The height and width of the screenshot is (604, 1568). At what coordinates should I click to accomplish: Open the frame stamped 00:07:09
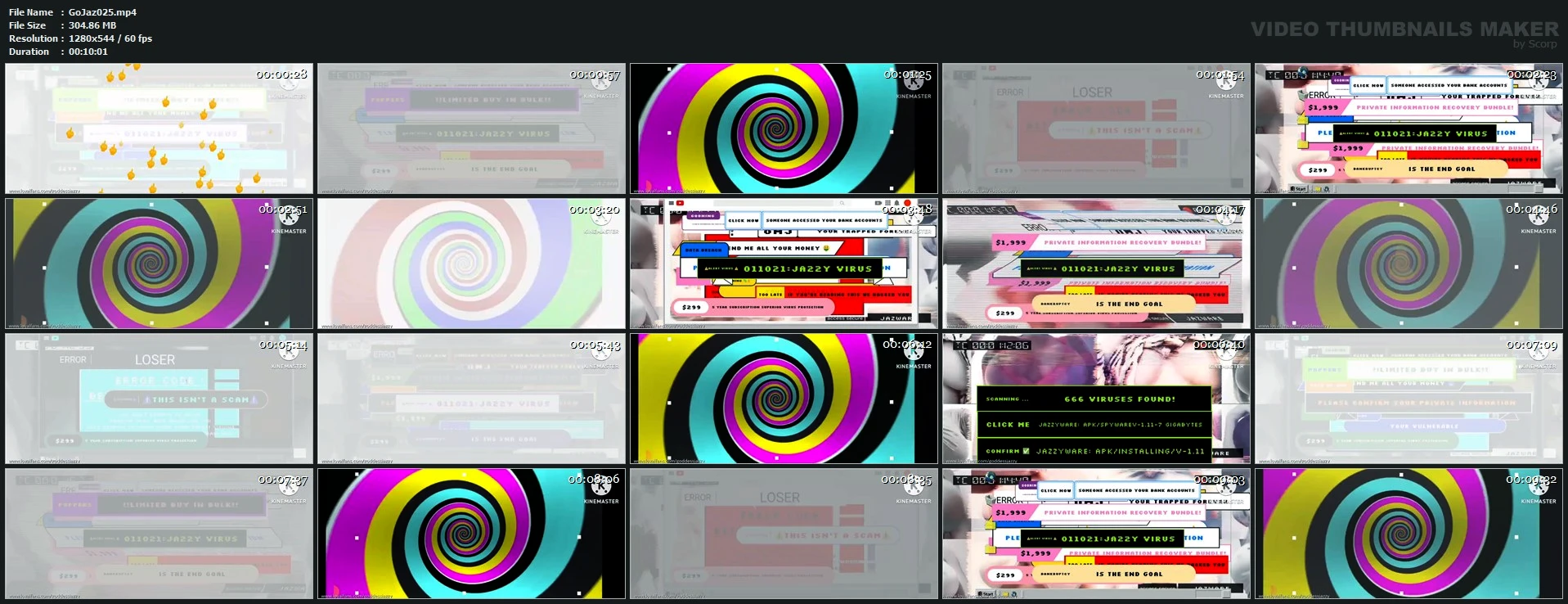1409,399
